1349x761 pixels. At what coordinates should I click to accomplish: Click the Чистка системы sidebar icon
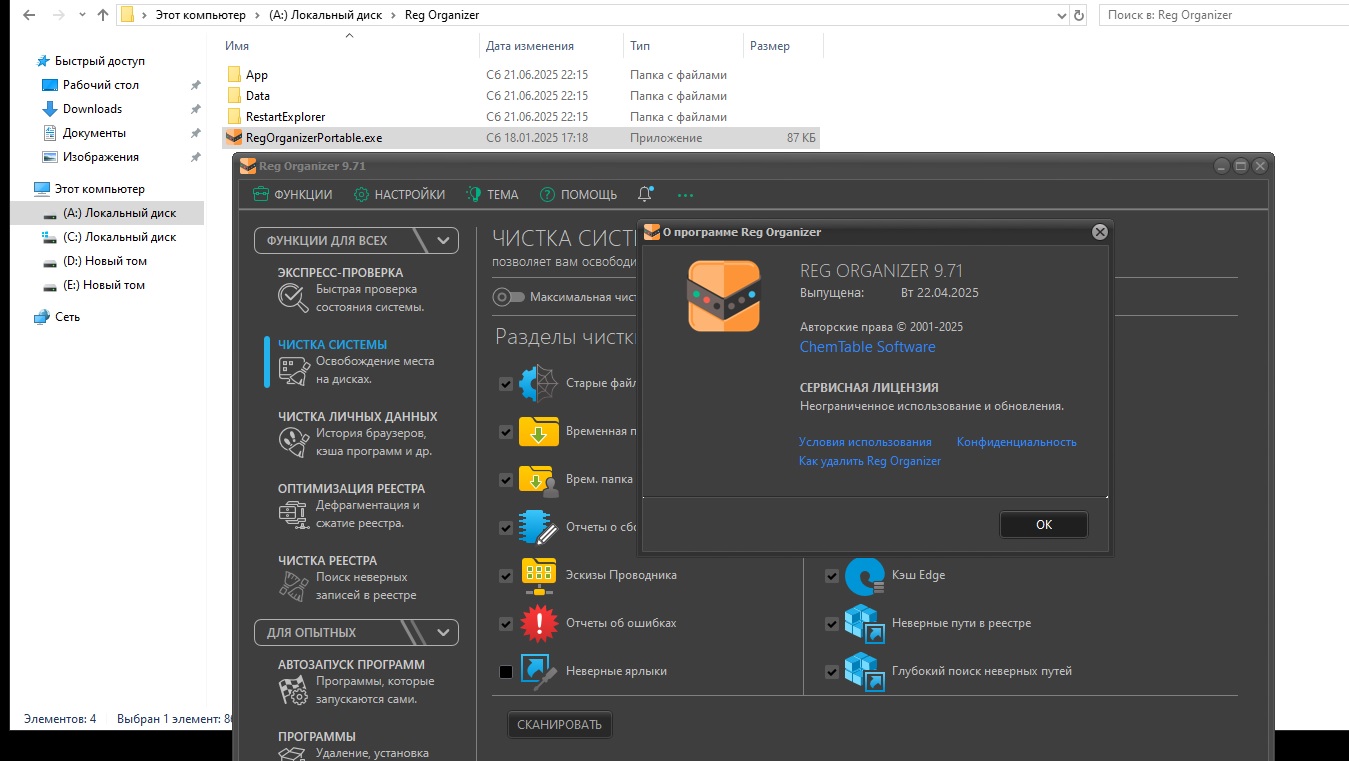click(x=293, y=370)
